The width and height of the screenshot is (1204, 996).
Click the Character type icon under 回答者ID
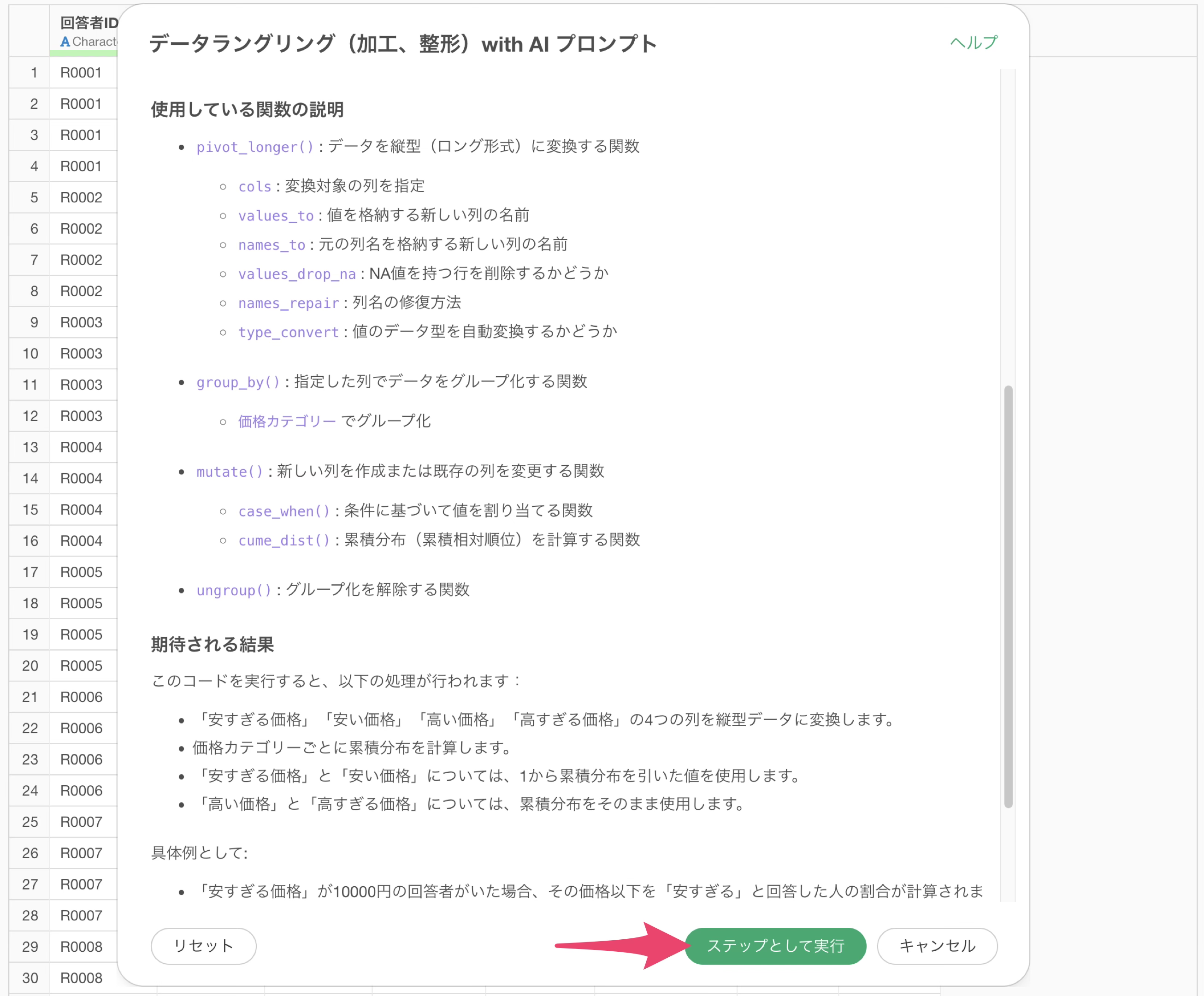(65, 42)
